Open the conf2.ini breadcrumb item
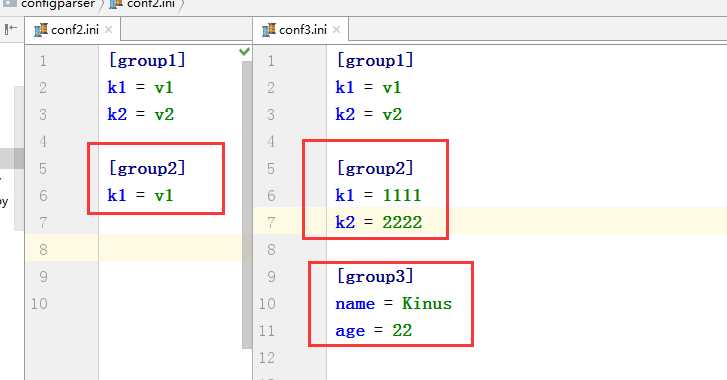This screenshot has height=380, width=727. click(x=143, y=4)
